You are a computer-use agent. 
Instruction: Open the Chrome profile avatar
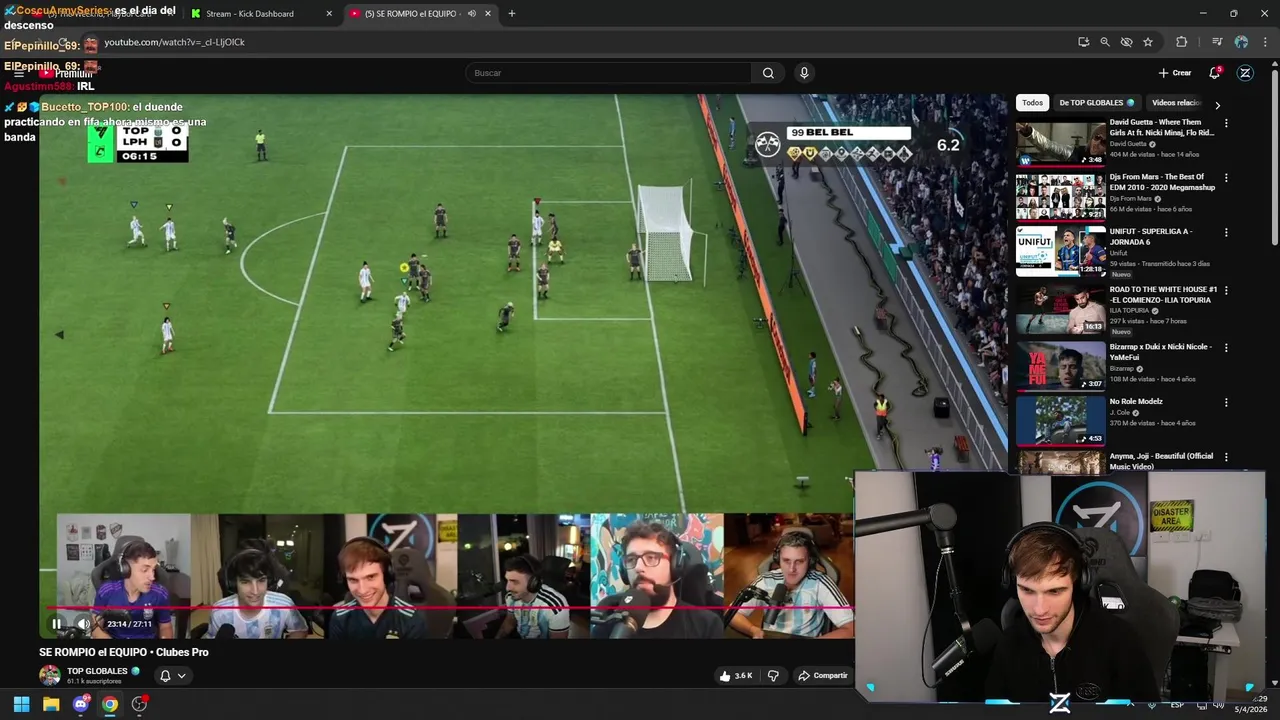(1241, 42)
